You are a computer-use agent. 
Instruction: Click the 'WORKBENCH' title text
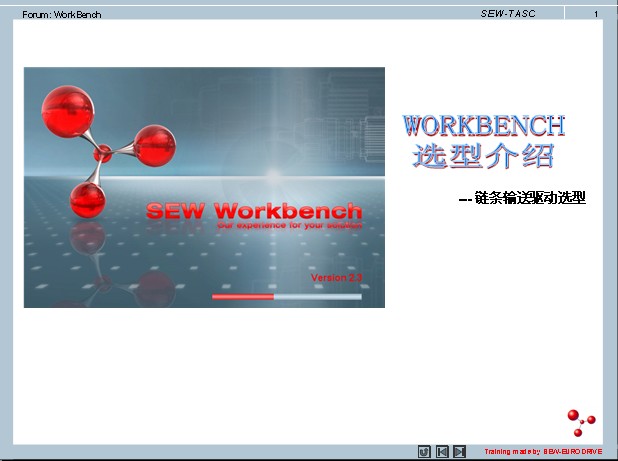(x=484, y=126)
